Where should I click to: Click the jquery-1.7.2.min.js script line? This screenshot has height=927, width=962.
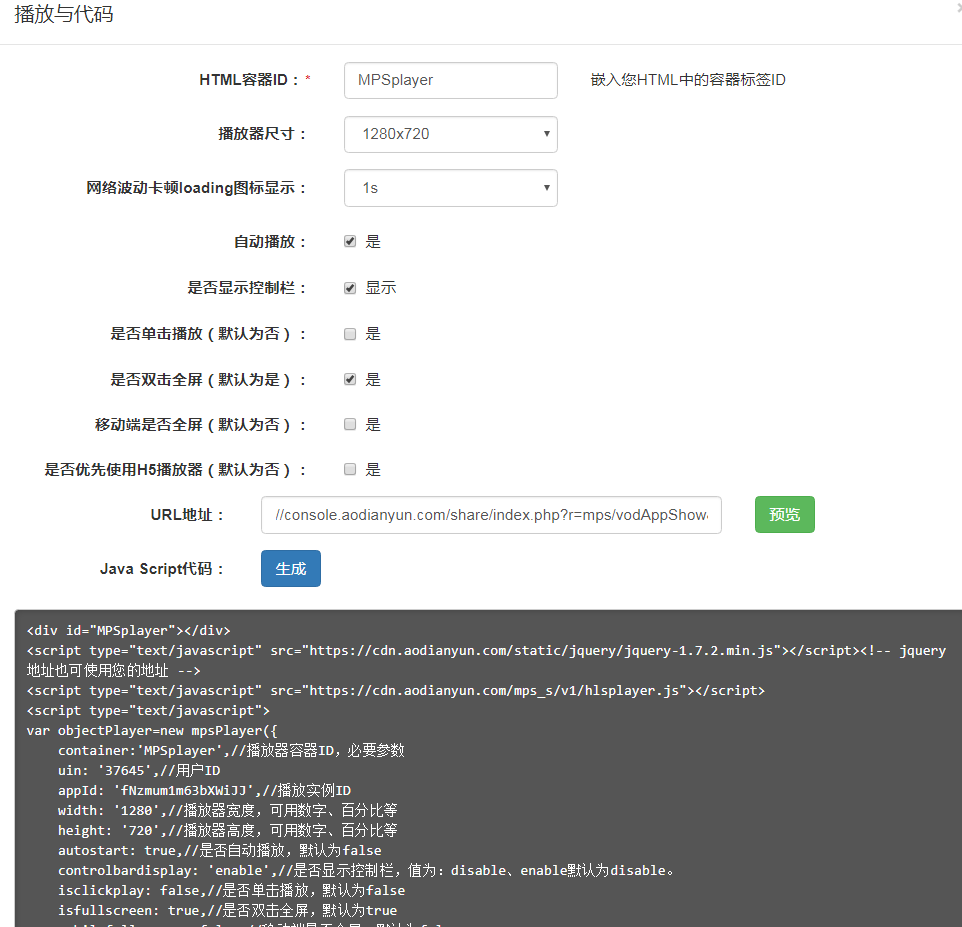tap(486, 660)
